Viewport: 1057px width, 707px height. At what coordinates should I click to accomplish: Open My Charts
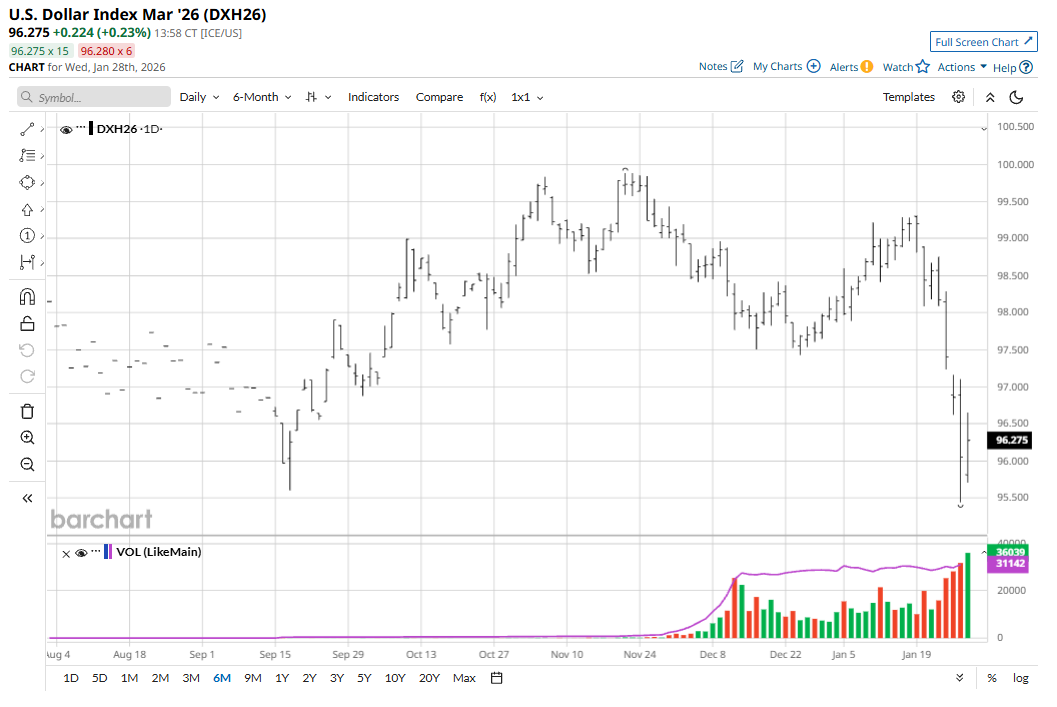pos(787,67)
